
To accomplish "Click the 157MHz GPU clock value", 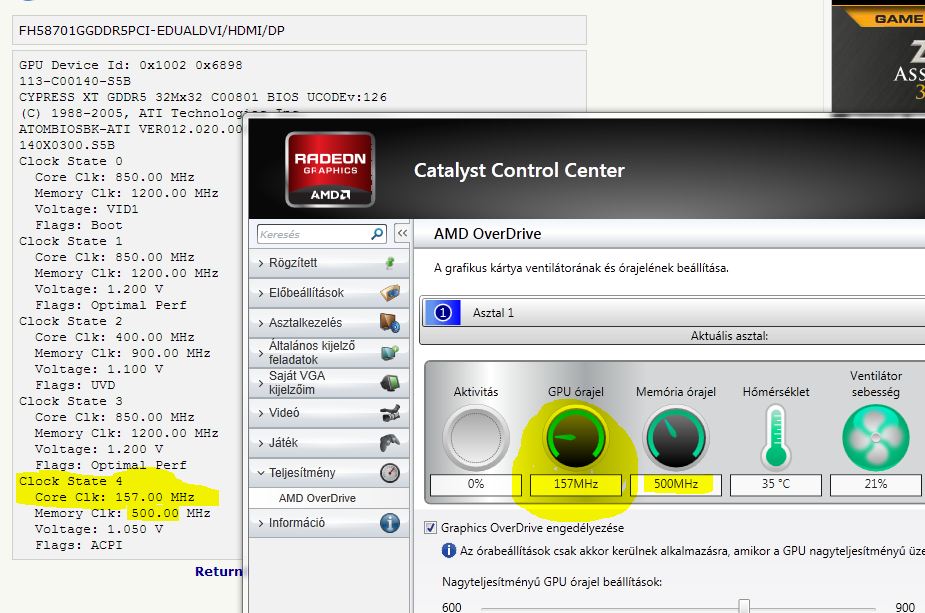I will (x=576, y=484).
